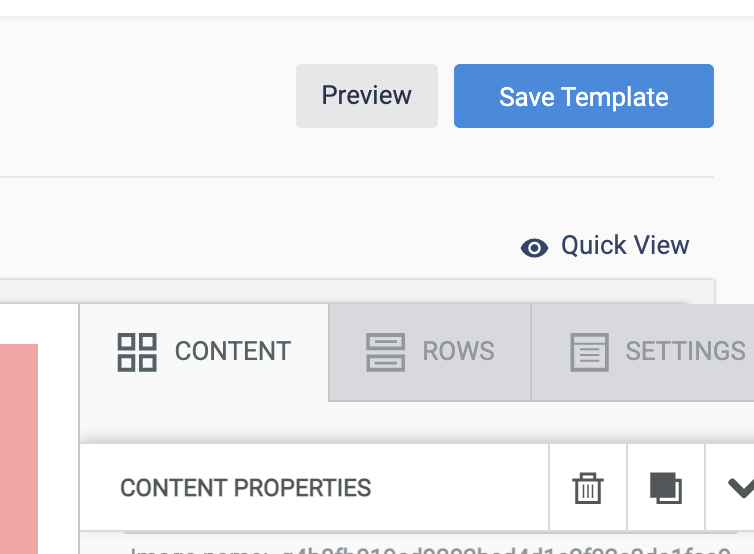Open the SETTINGS tab

(x=643, y=352)
